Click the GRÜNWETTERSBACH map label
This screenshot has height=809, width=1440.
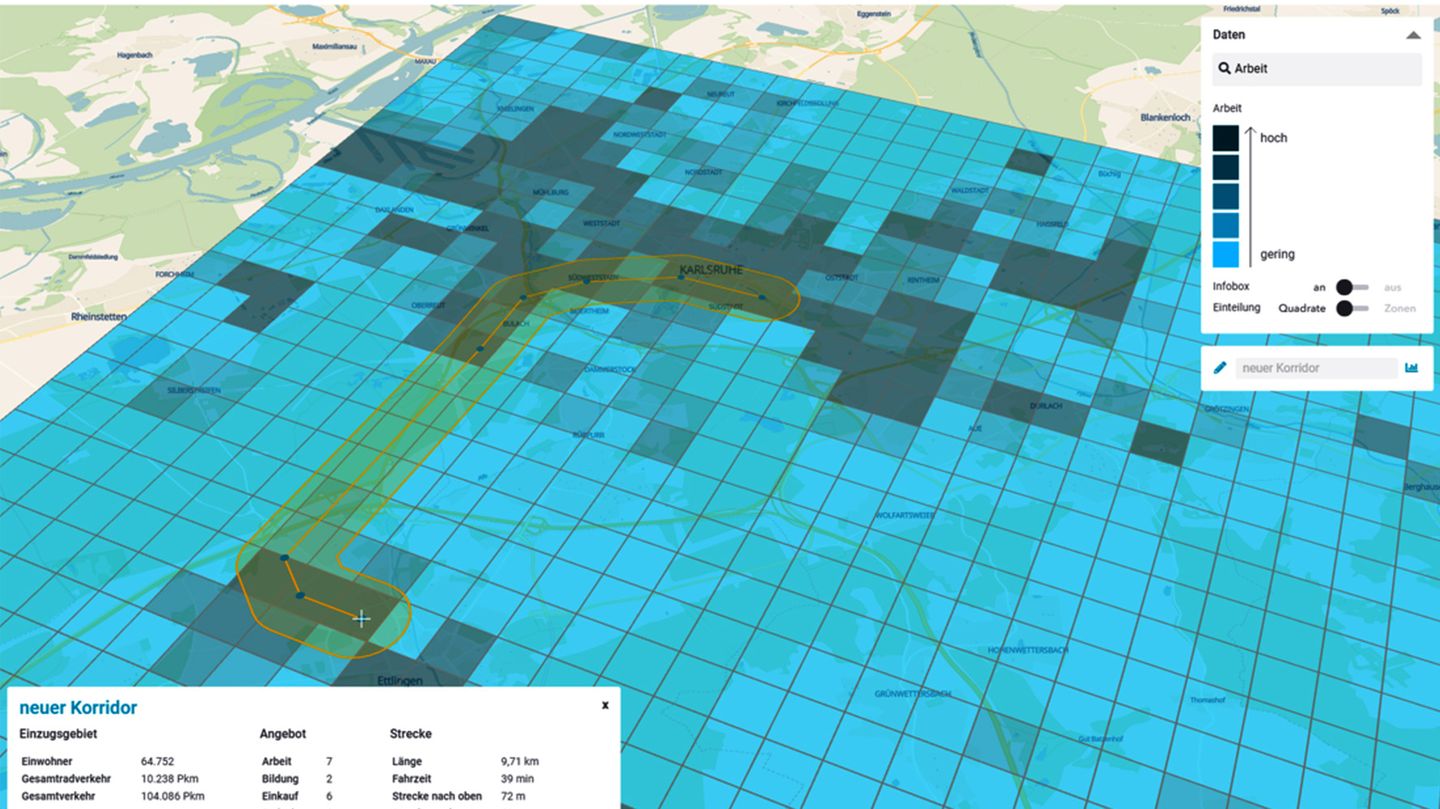coord(913,693)
